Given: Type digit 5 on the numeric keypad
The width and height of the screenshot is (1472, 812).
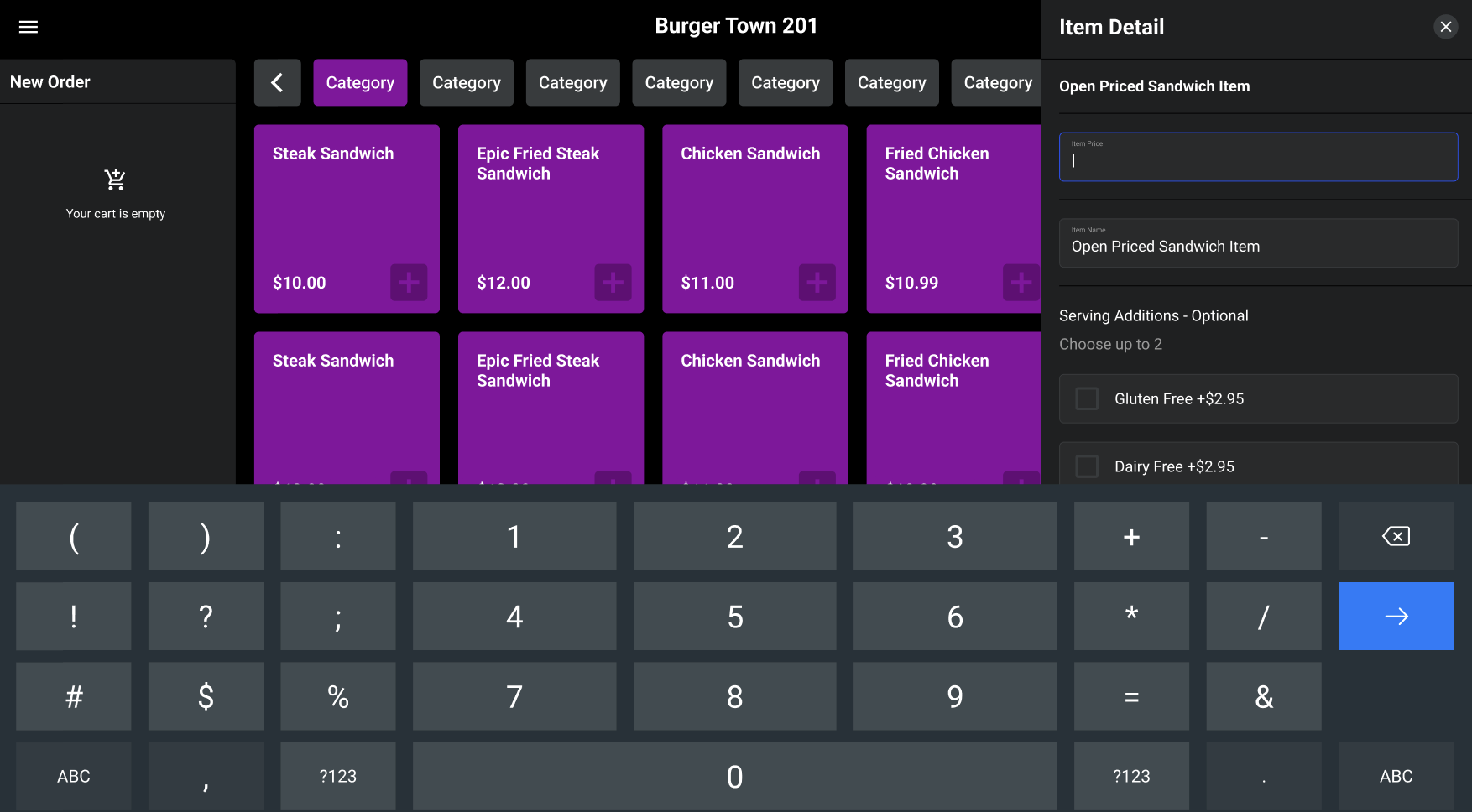Looking at the screenshot, I should tap(734, 617).
